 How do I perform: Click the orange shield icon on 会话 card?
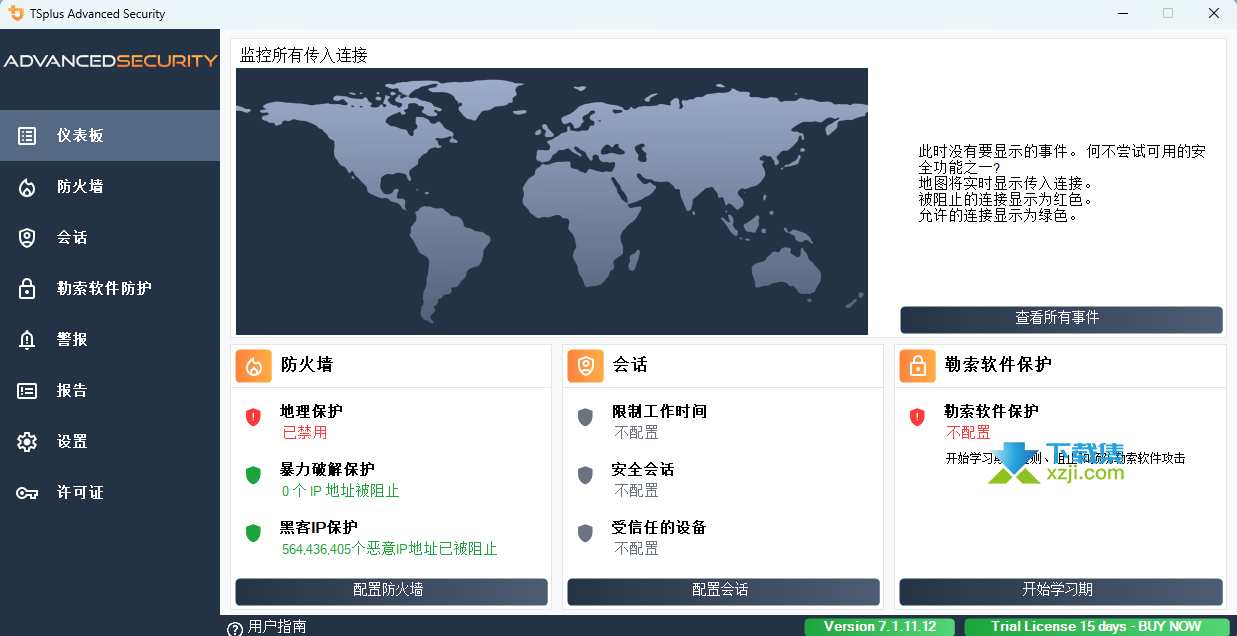[586, 366]
